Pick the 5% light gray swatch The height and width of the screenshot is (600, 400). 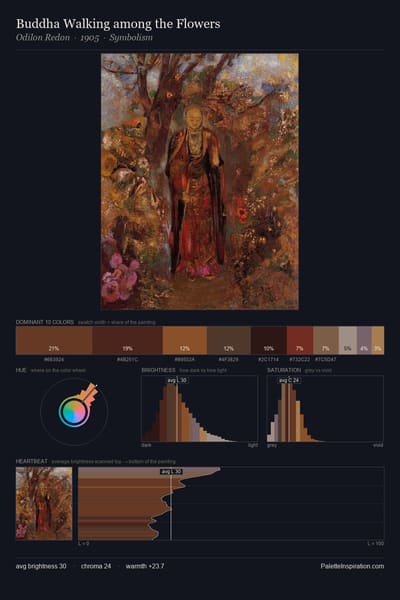tap(348, 340)
